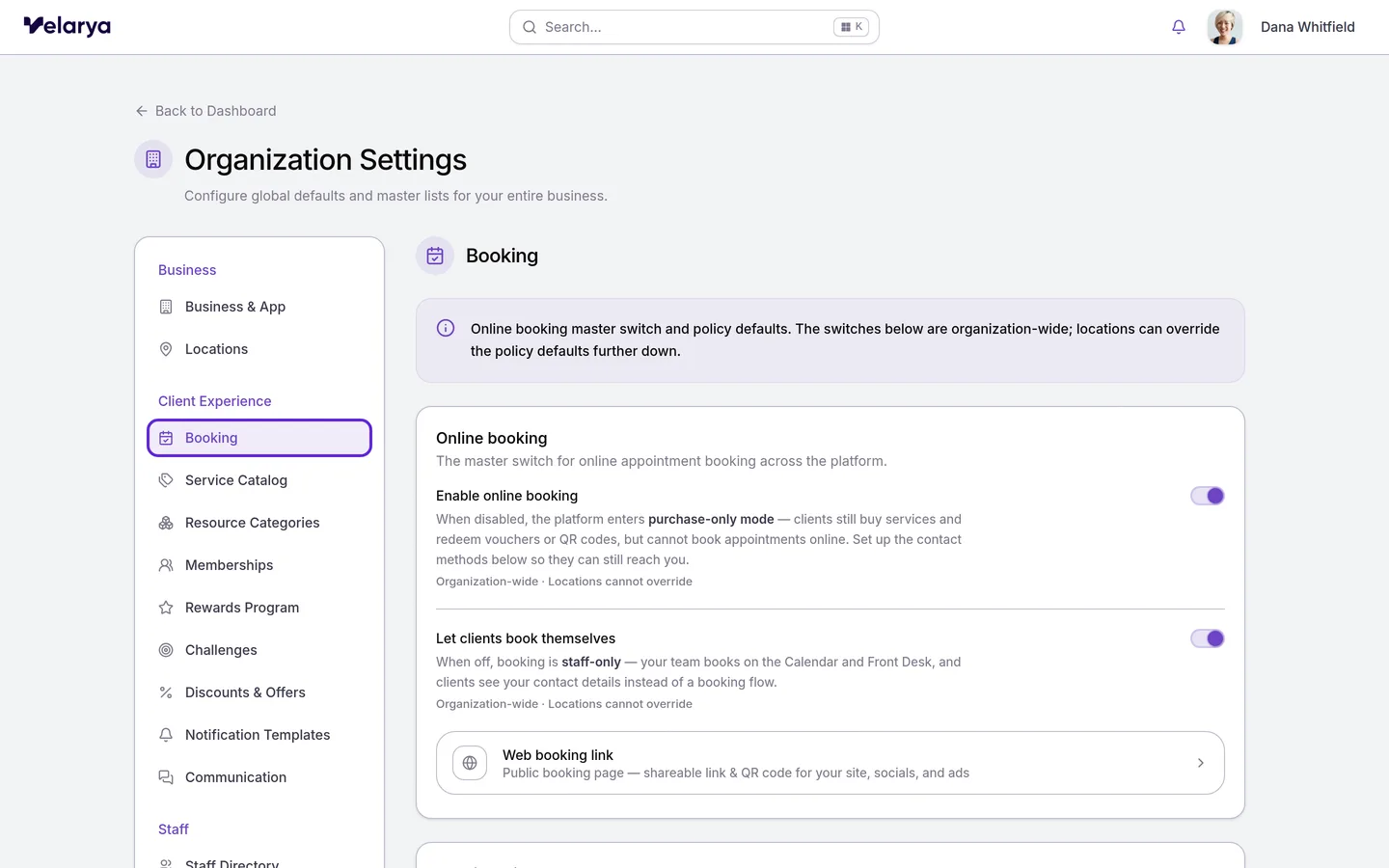The height and width of the screenshot is (868, 1389).
Task: Click the Business section heading
Action: coord(187,270)
